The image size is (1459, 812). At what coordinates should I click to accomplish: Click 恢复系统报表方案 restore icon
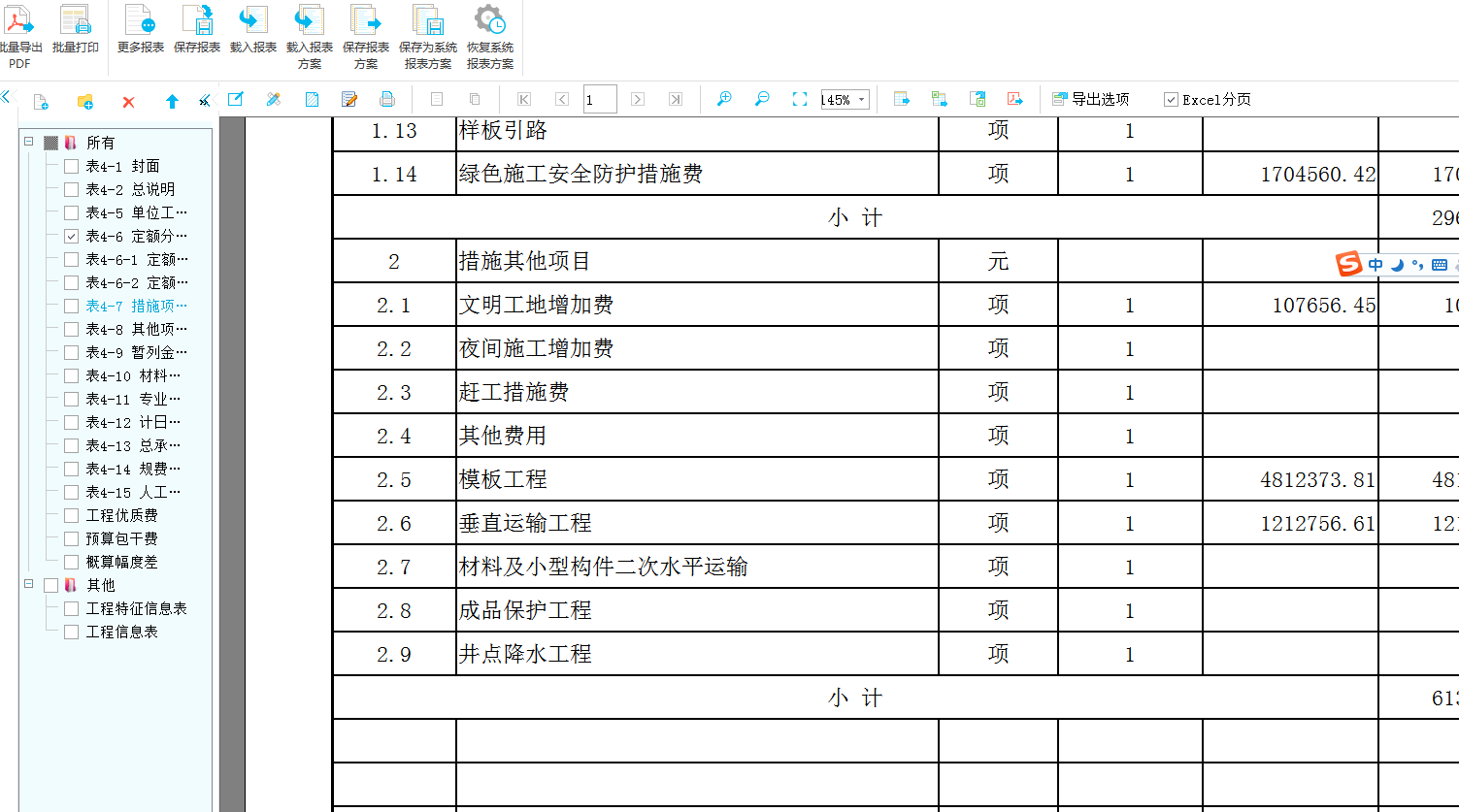point(490,19)
